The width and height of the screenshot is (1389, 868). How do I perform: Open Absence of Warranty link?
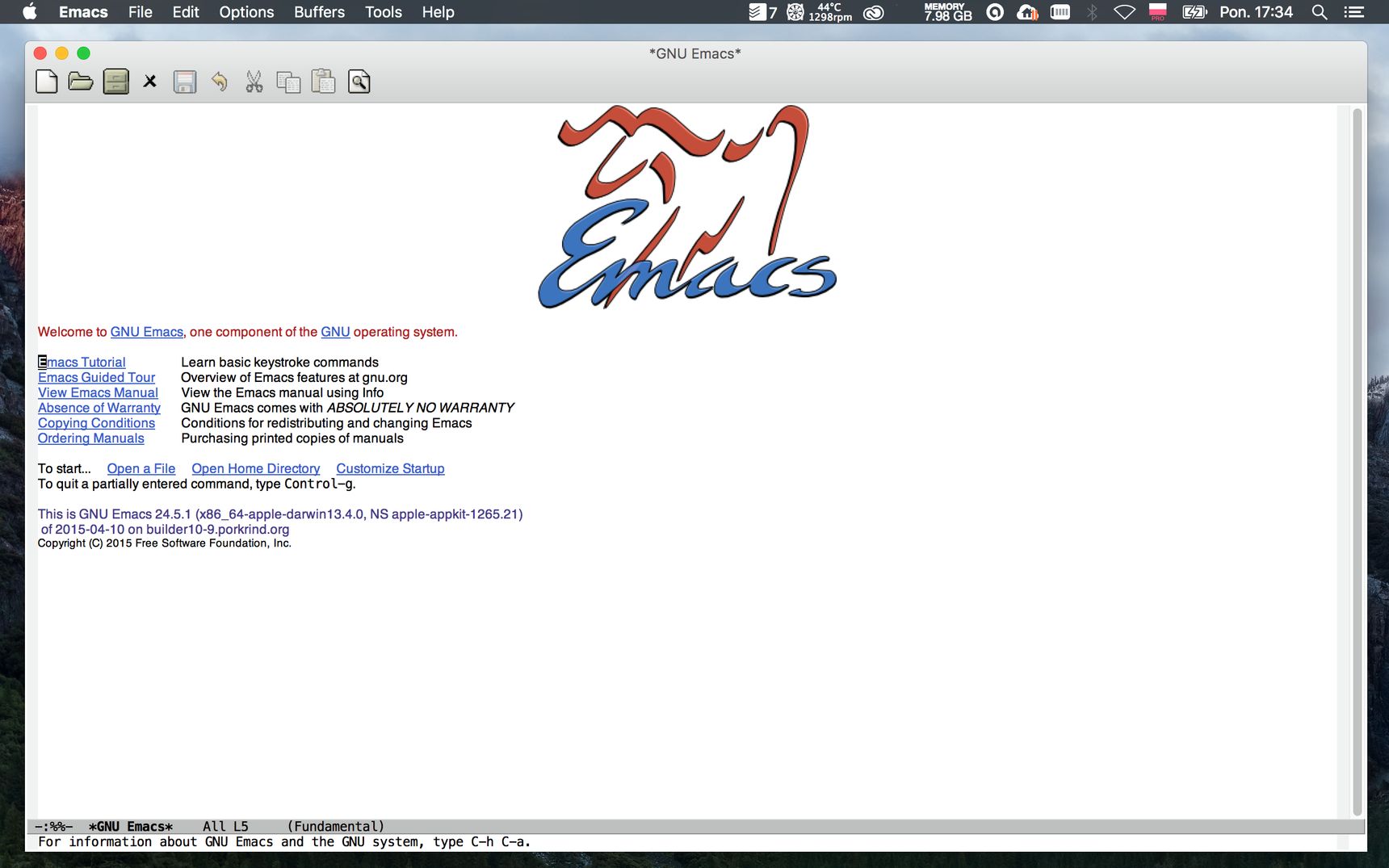pos(99,408)
